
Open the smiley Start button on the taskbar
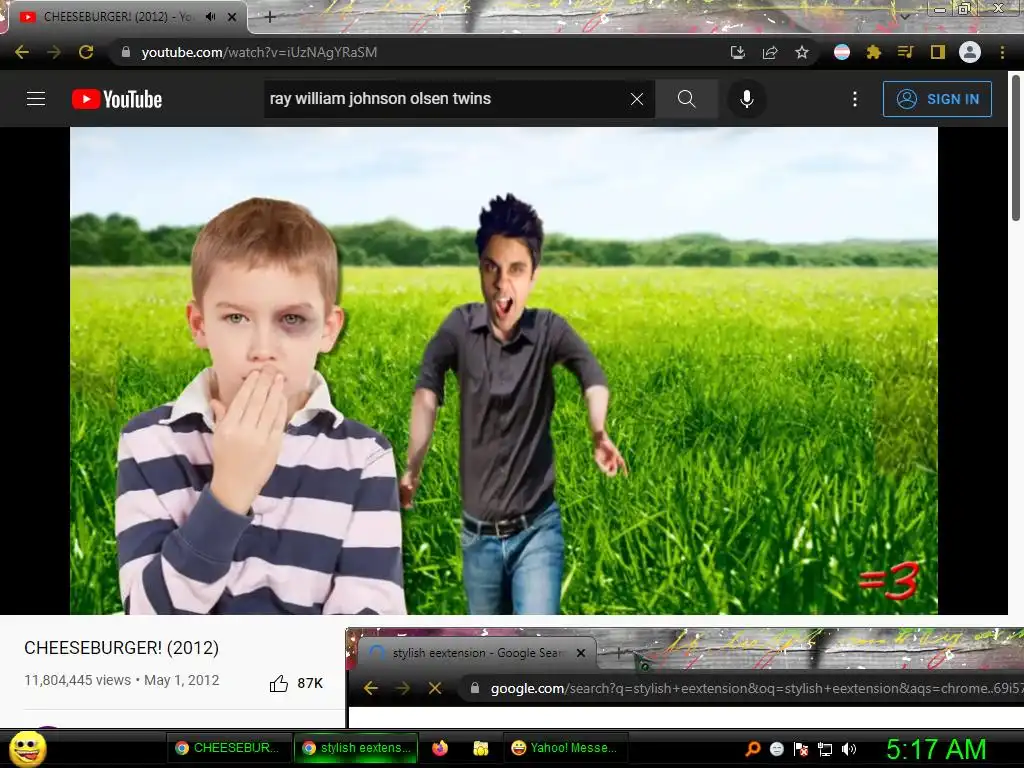click(x=27, y=748)
